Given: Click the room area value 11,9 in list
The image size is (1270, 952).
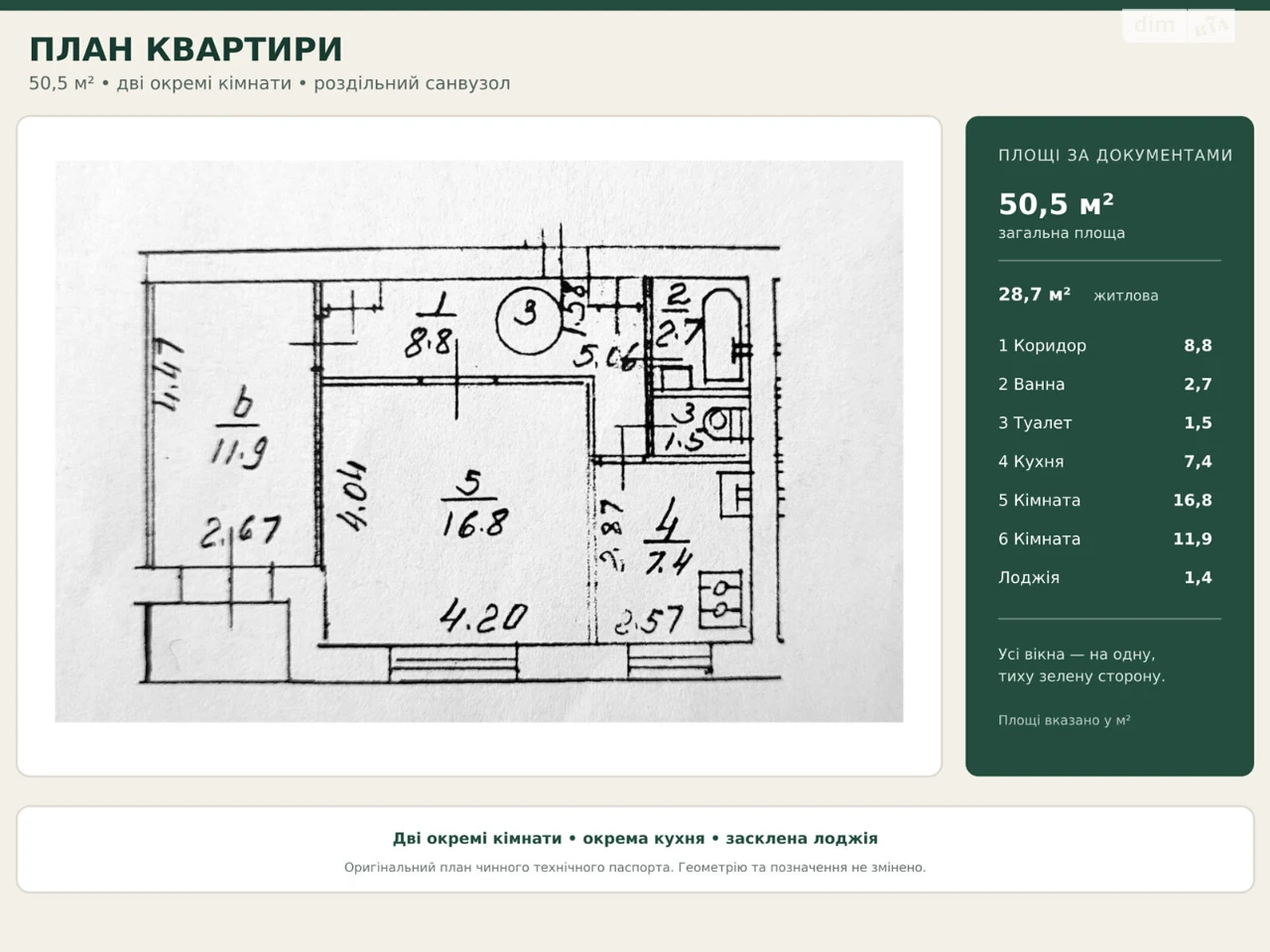Looking at the screenshot, I should click(x=1193, y=538).
